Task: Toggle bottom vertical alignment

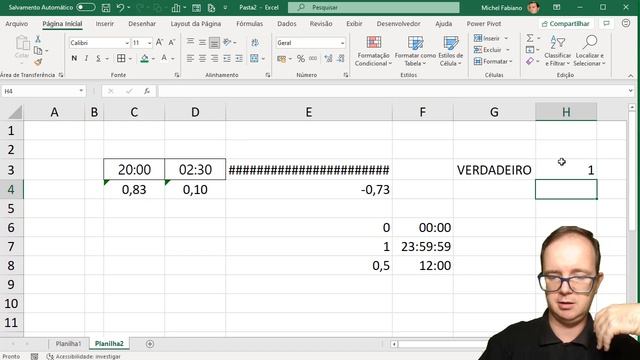Action: tap(214, 42)
